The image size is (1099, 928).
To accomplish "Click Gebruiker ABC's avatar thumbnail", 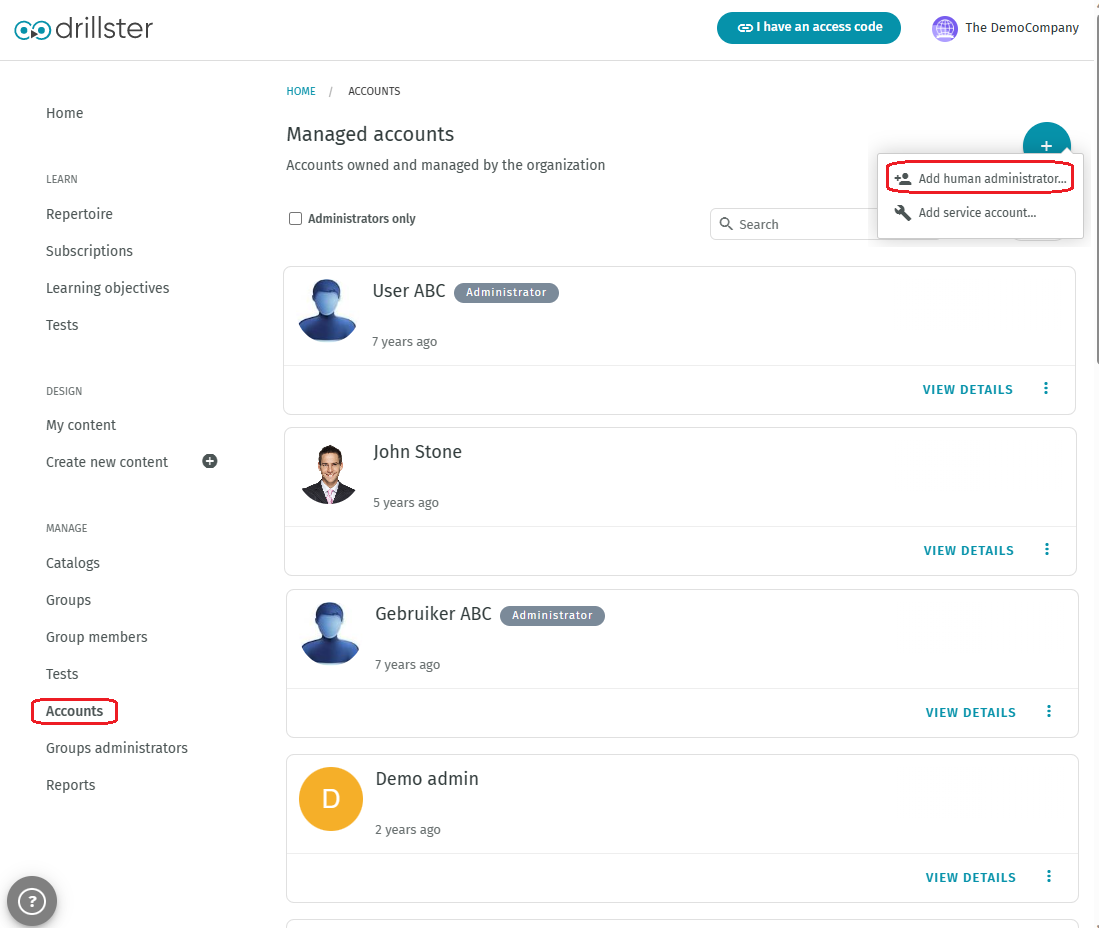I will click(x=327, y=634).
